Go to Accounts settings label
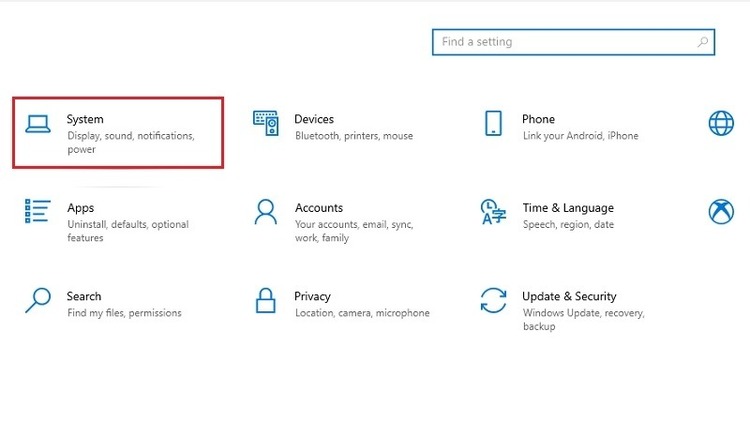 [x=319, y=208]
